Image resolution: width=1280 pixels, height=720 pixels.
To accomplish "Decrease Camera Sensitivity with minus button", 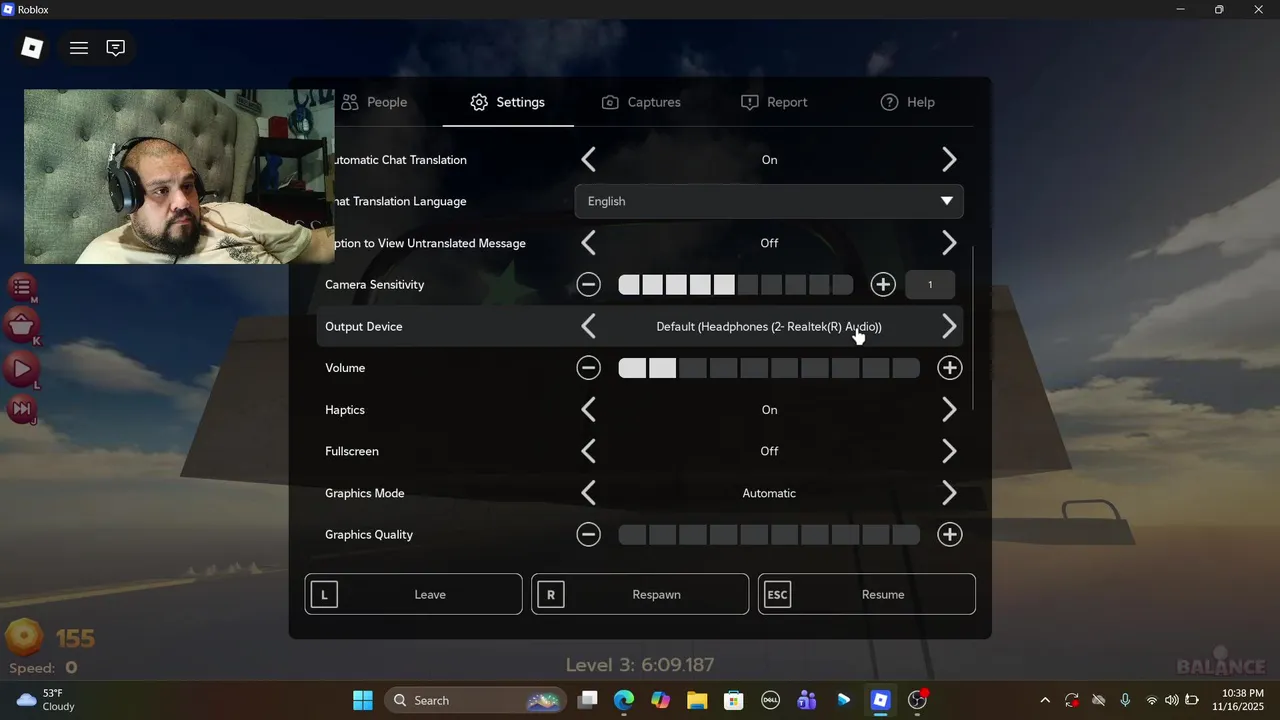I will [588, 285].
